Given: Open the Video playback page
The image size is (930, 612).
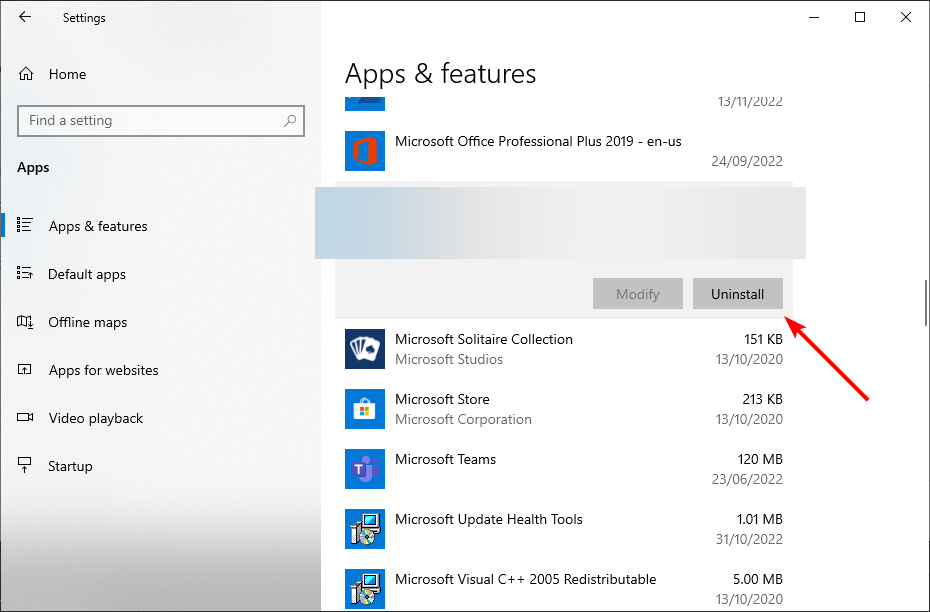Looking at the screenshot, I should point(95,418).
